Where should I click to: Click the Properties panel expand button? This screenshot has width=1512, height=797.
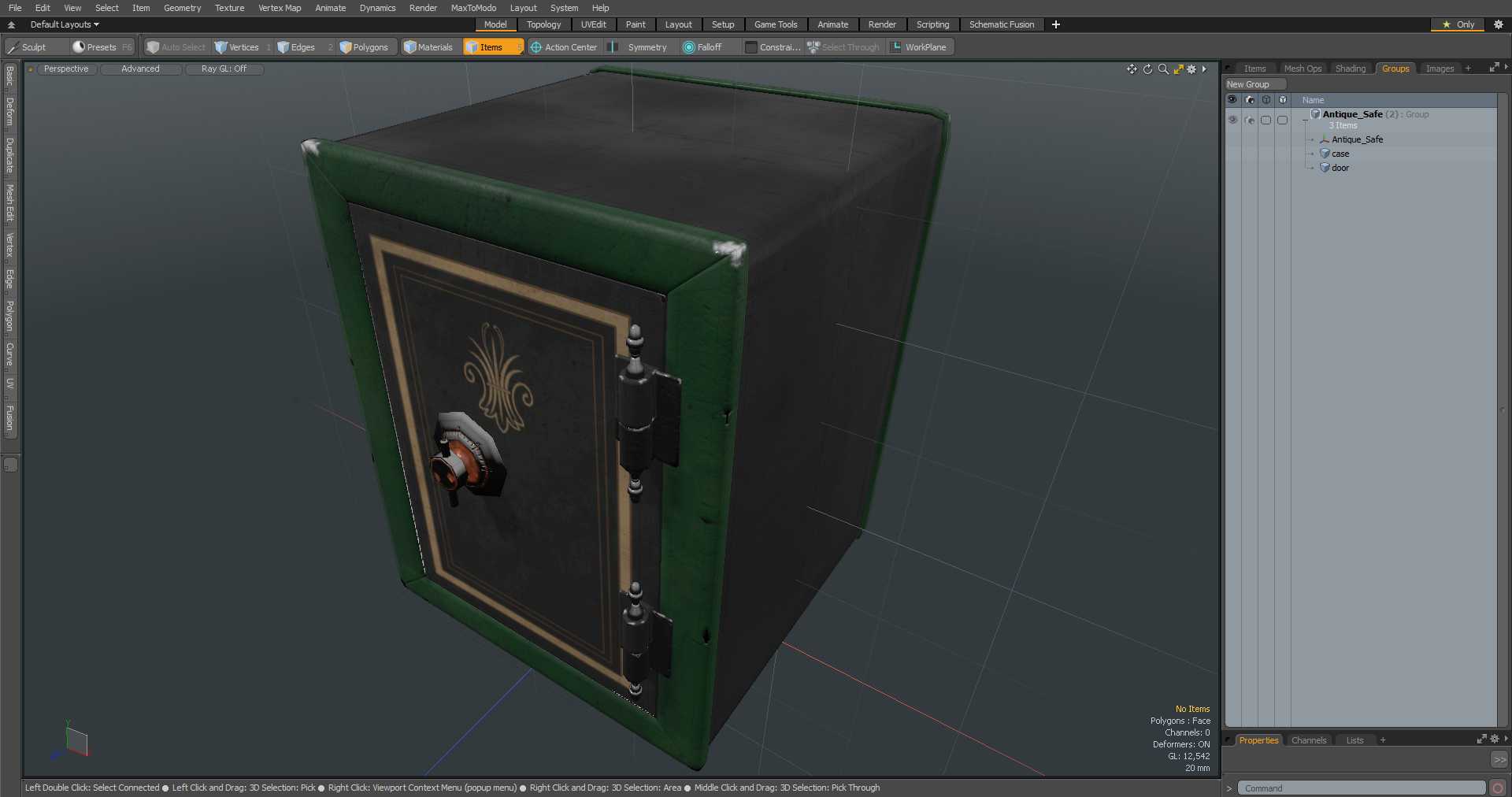1481,740
